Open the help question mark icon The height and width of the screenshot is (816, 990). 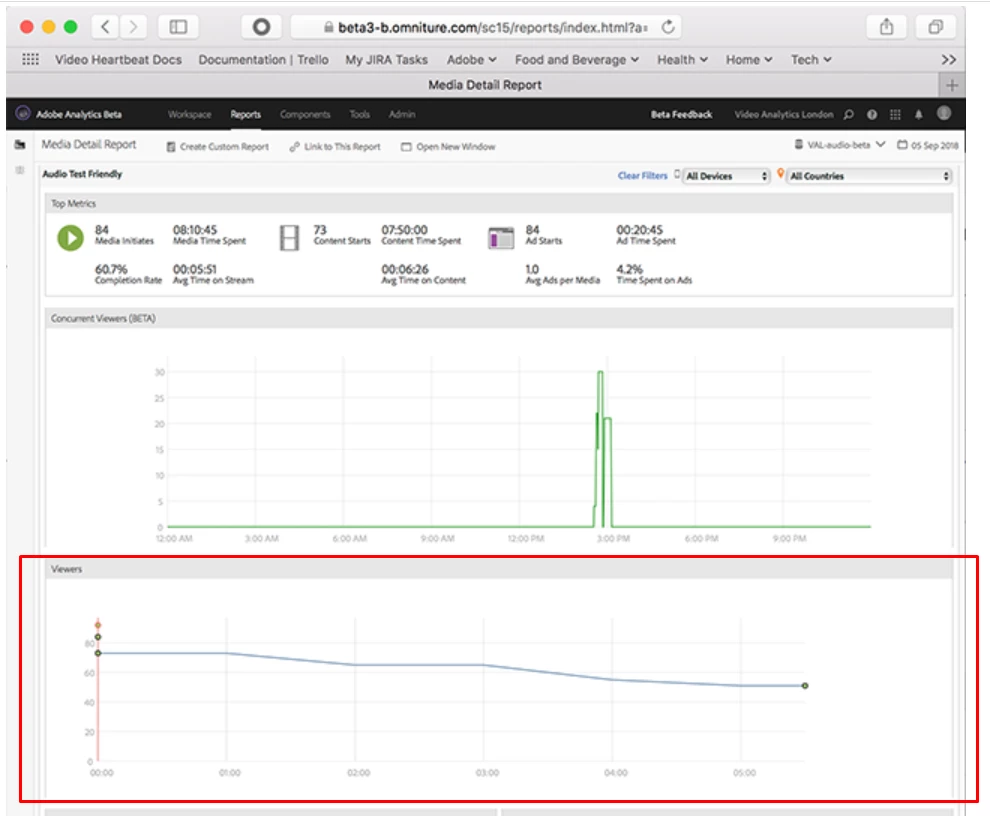click(x=872, y=114)
